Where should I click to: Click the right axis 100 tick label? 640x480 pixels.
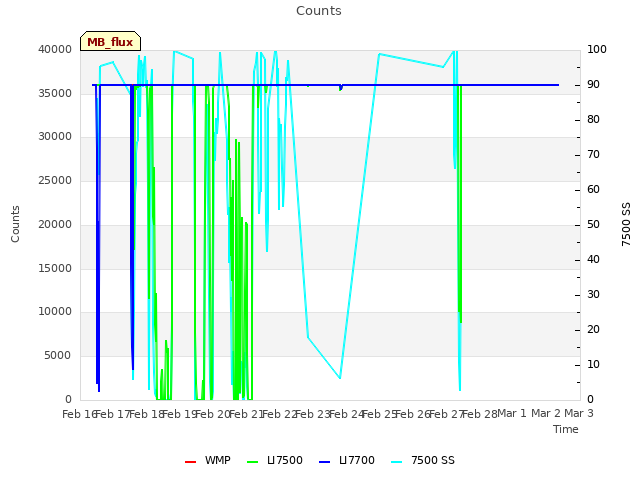pos(597,49)
